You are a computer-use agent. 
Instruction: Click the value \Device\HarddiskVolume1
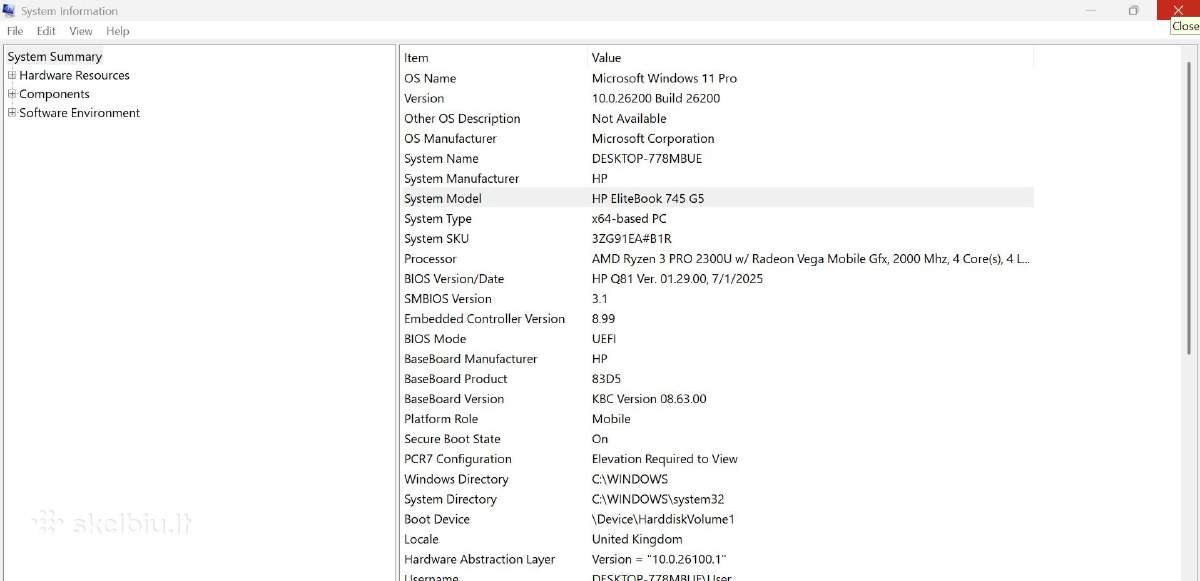[663, 518]
